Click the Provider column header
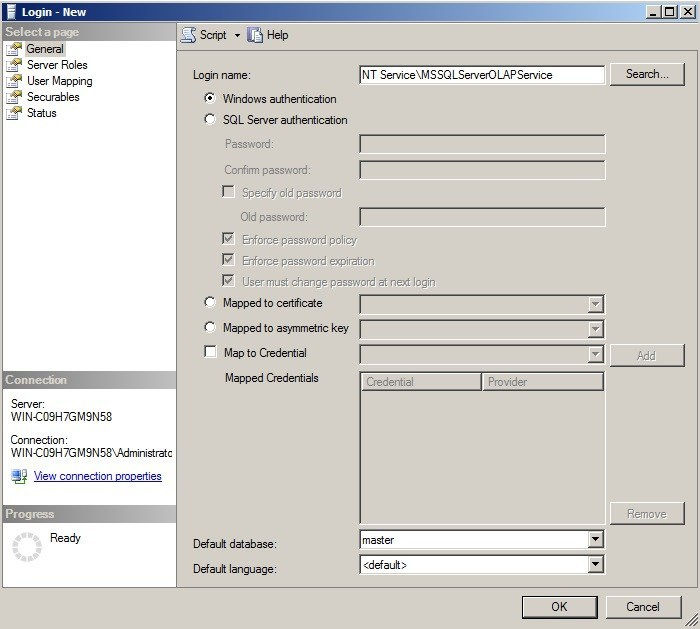This screenshot has width=700, height=629. 542,382
